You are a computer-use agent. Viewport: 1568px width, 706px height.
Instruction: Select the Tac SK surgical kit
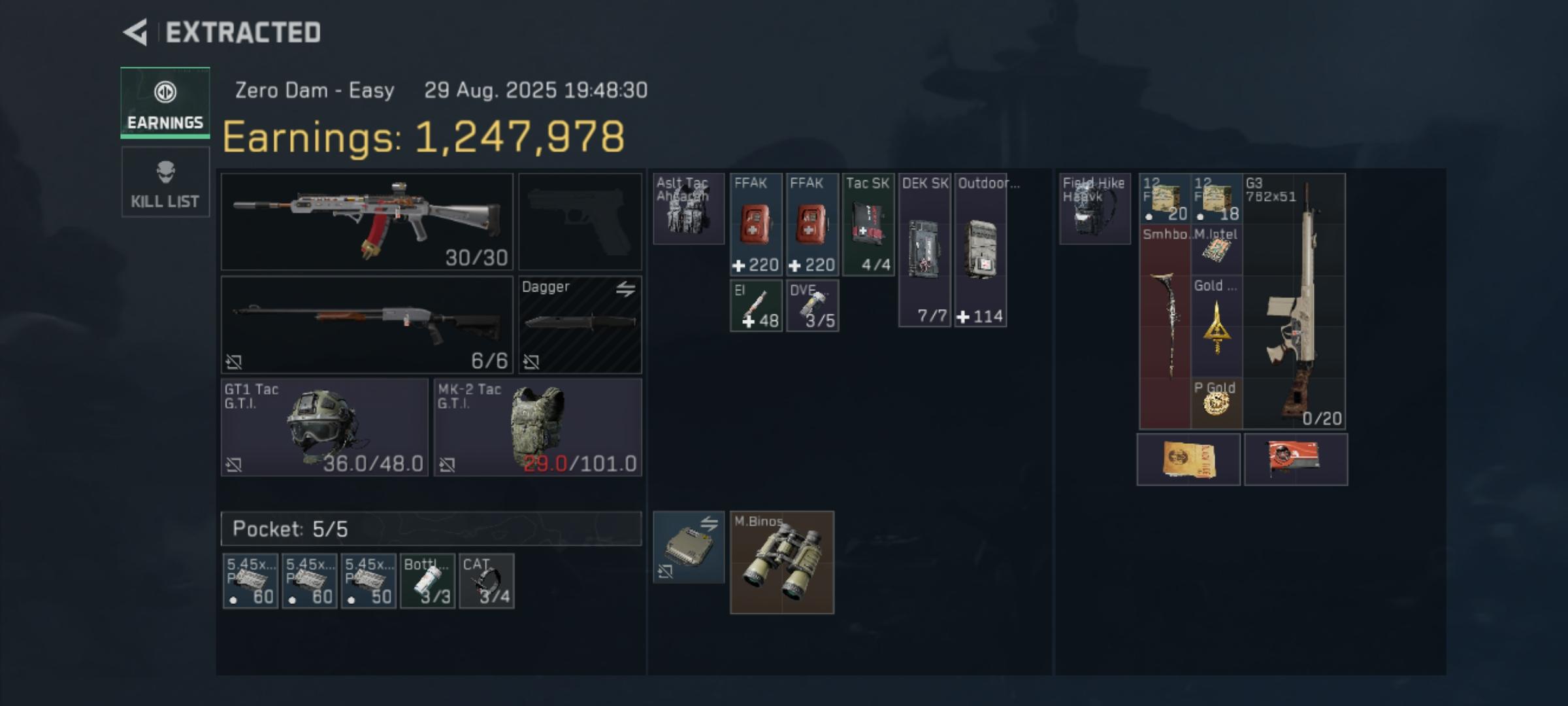click(868, 224)
